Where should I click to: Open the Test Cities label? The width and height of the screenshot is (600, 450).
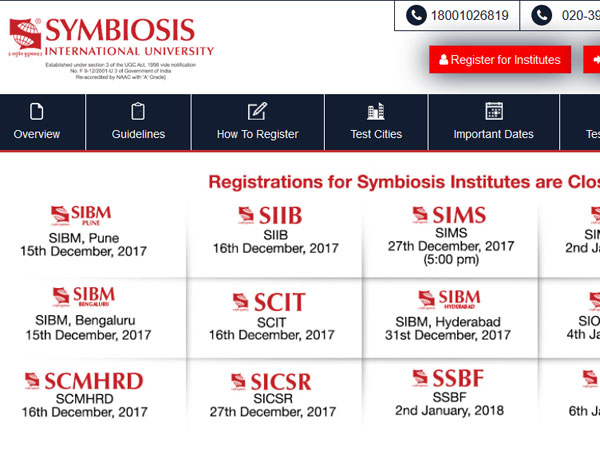(375, 134)
